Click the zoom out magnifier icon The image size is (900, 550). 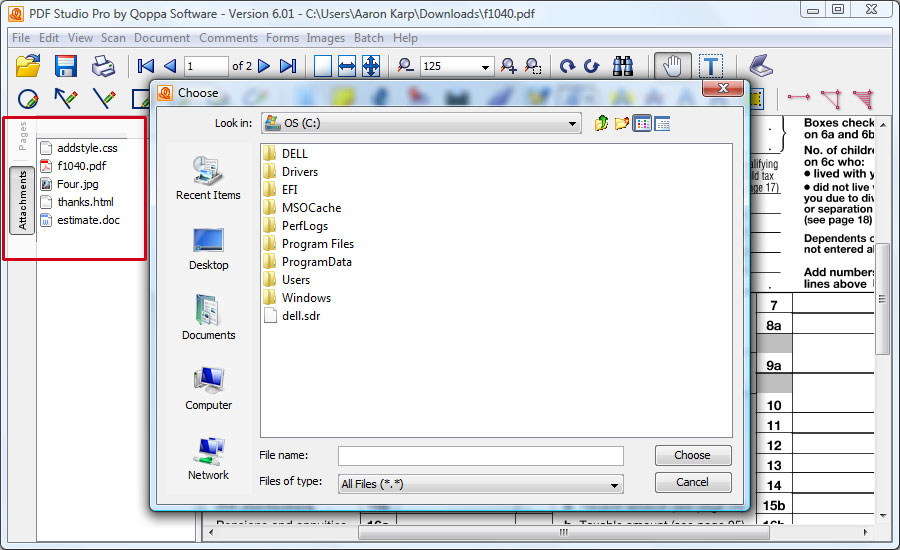(x=405, y=66)
